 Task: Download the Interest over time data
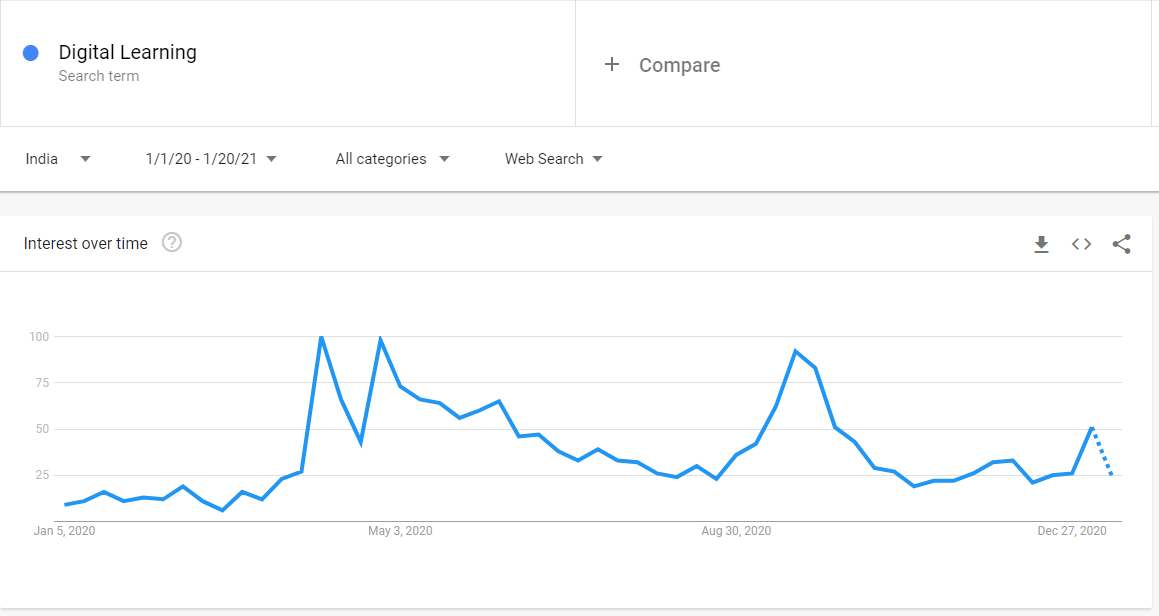point(1041,244)
